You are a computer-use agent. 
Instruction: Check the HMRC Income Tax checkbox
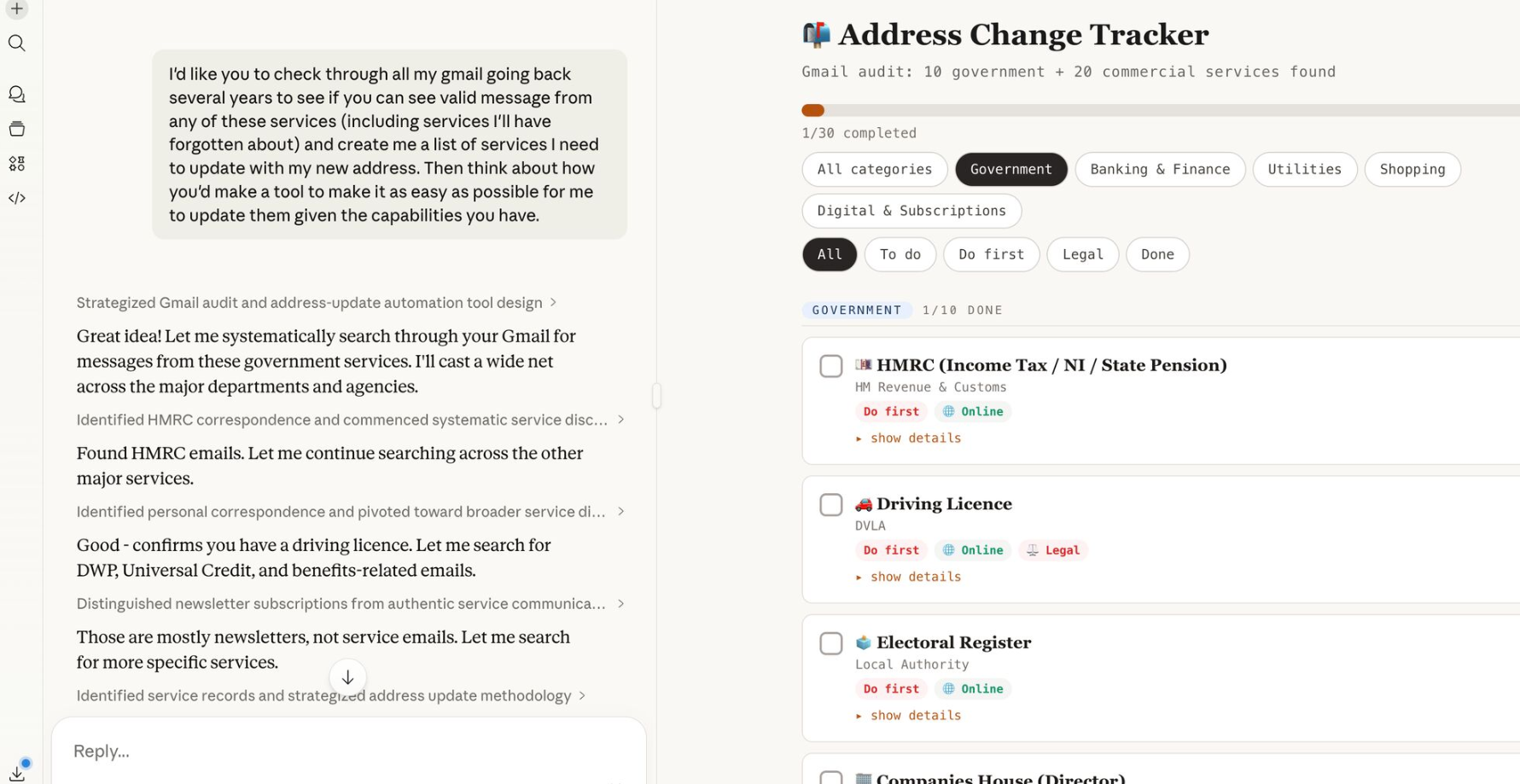(830, 366)
